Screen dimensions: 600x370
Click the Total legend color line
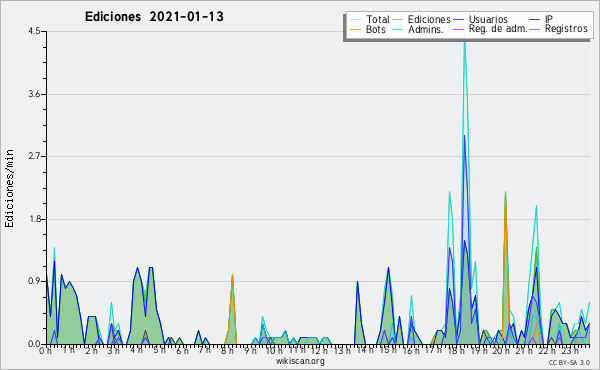[x=355, y=20]
